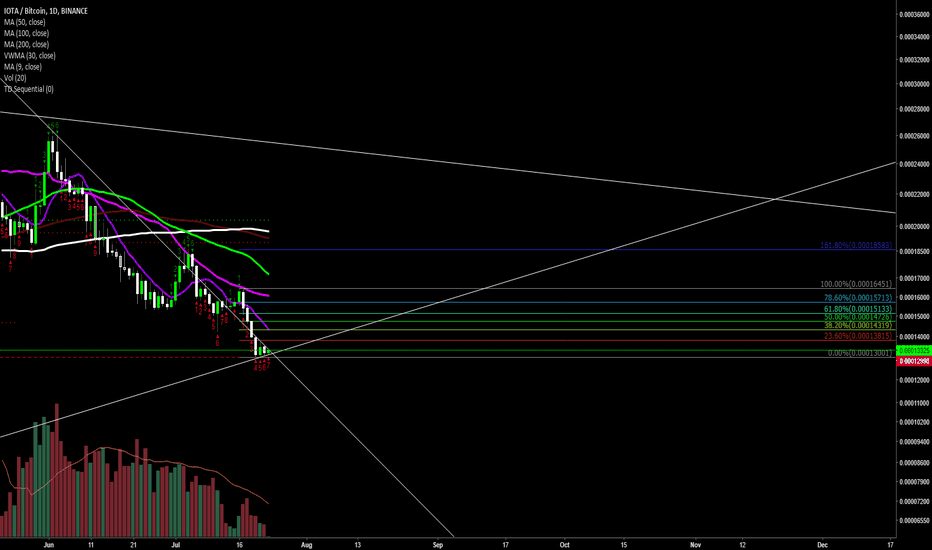Click the 0.00007900 price axis label
Screen dimensions: 932x550
914,482
